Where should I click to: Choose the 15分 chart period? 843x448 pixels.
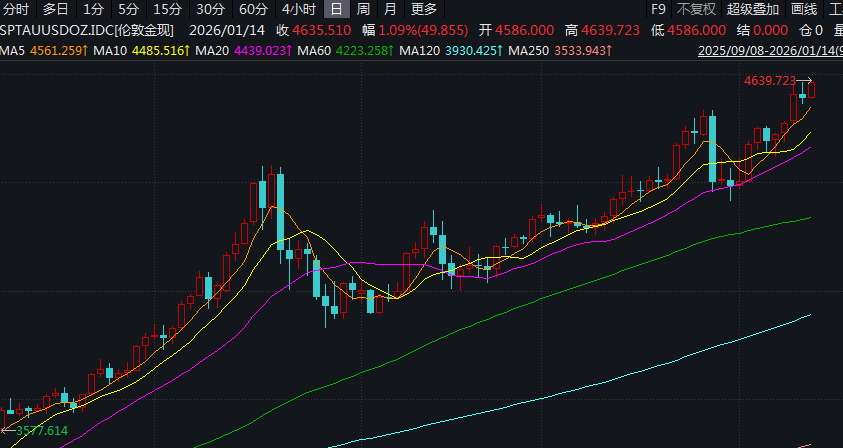pos(168,9)
